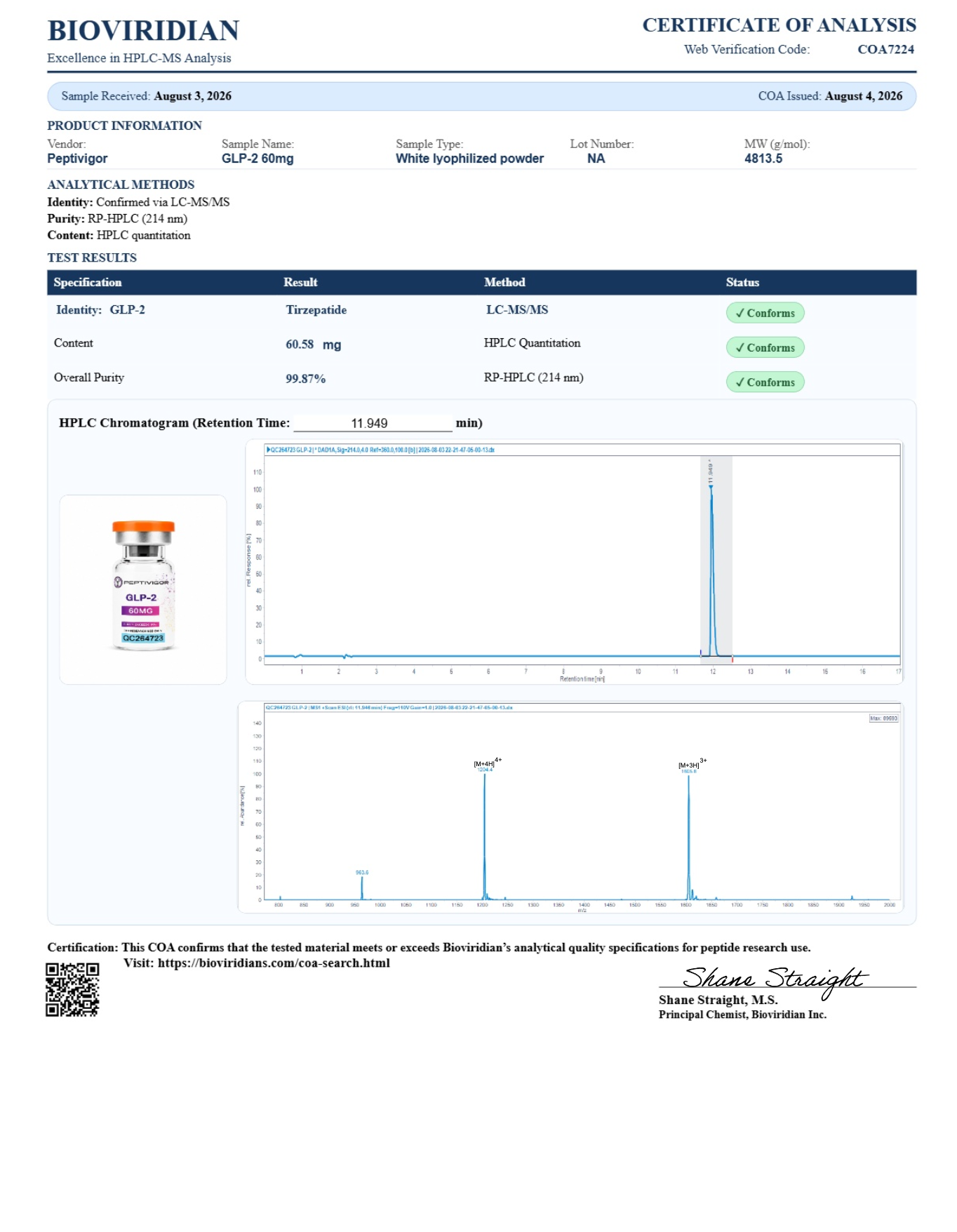957x1232 pixels.
Task: Click the Tirzepatide identity result
Action: 316,309
